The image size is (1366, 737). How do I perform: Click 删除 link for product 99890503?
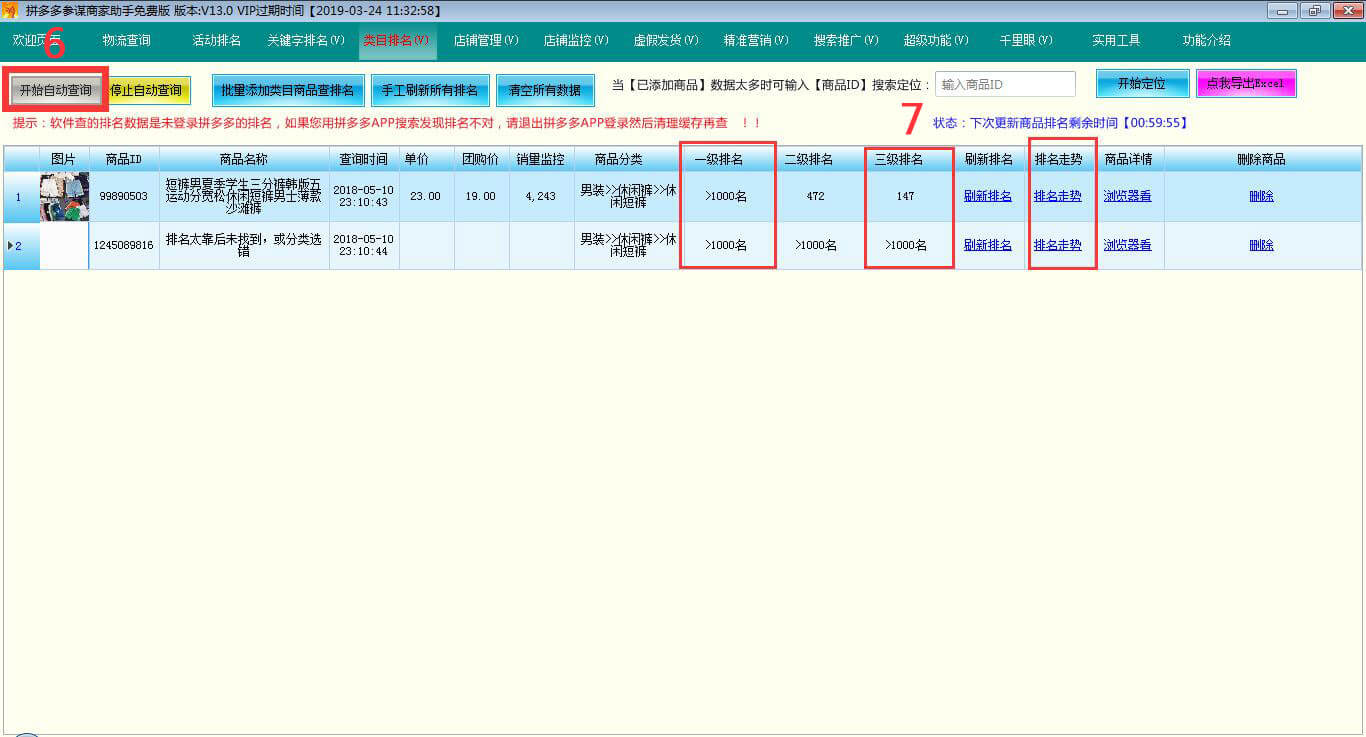[x=1262, y=196]
